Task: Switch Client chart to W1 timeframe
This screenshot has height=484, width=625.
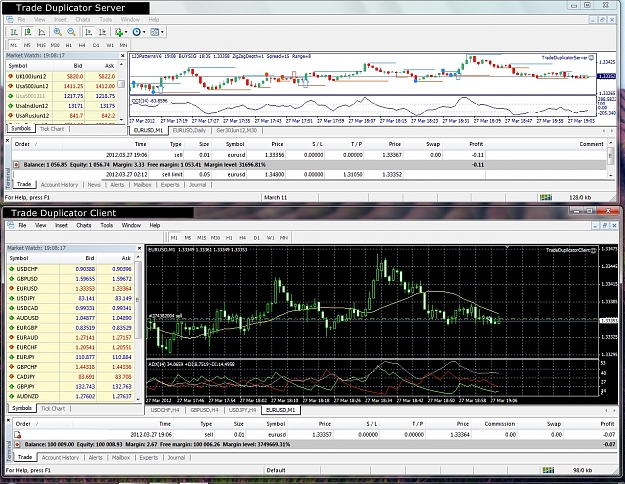Action: [x=270, y=238]
